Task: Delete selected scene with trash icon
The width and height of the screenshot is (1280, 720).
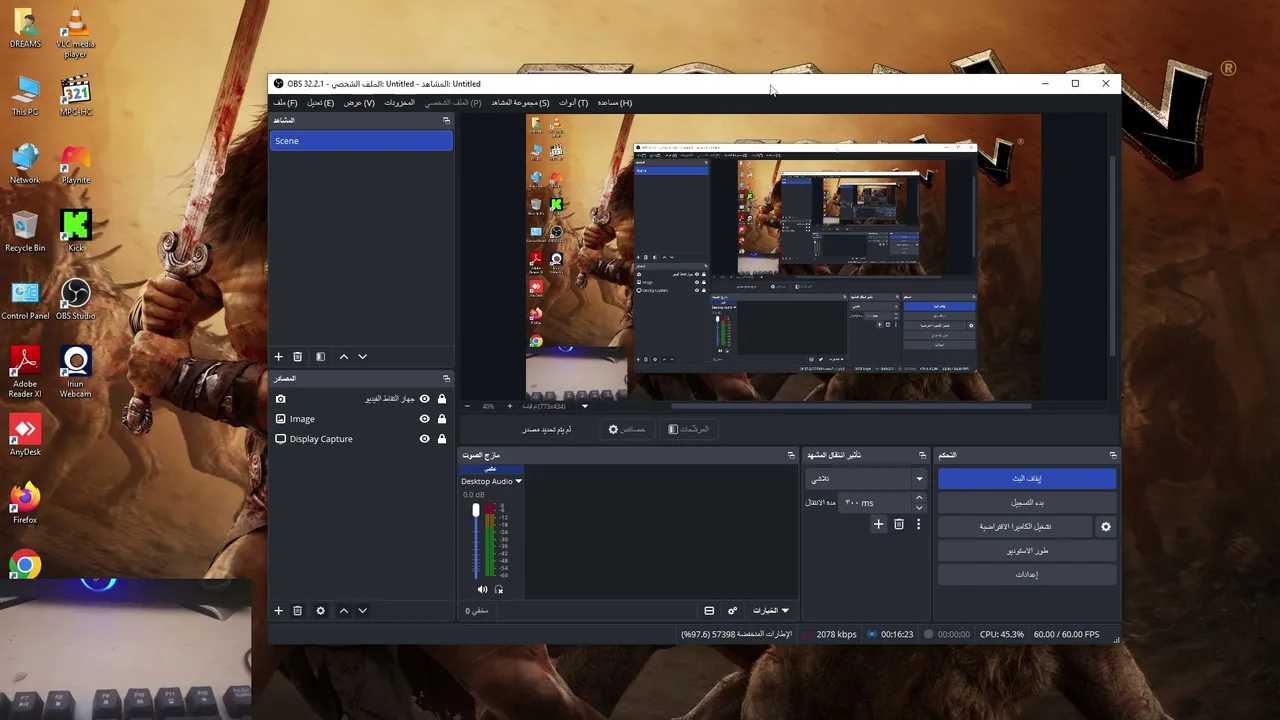Action: pos(297,356)
